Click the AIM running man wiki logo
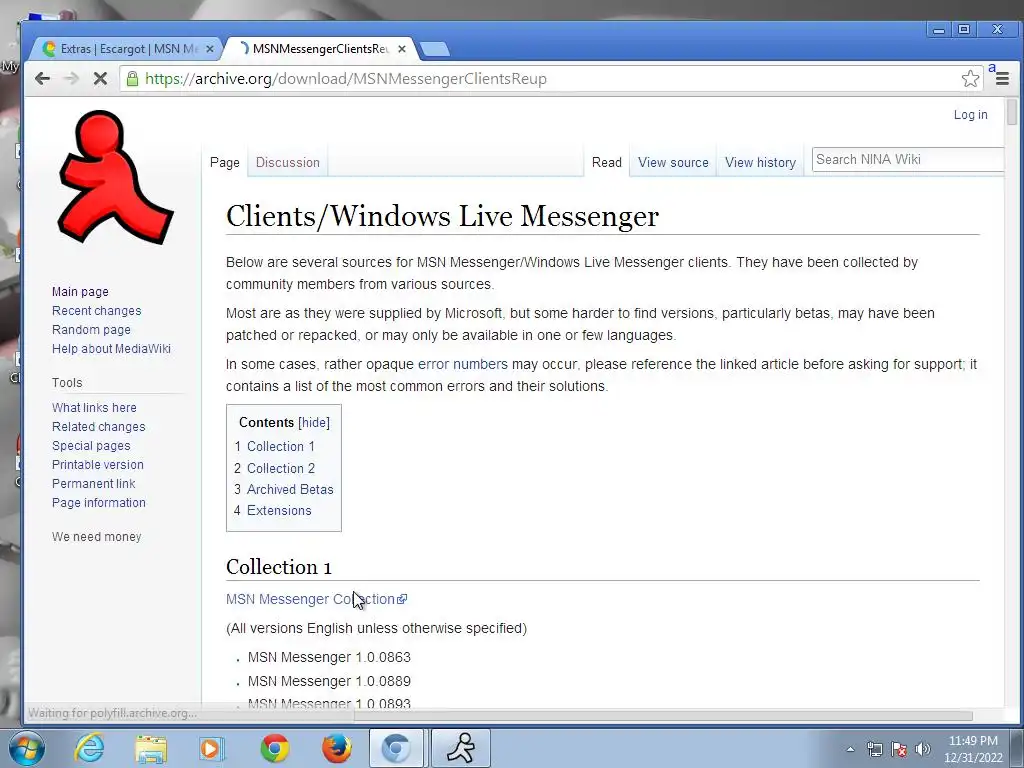 point(116,177)
